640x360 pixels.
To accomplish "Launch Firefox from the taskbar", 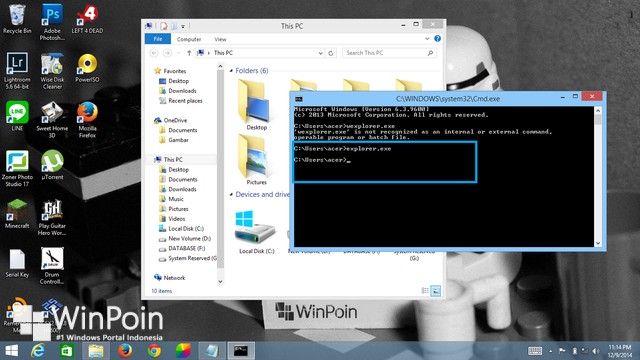I will (125, 351).
